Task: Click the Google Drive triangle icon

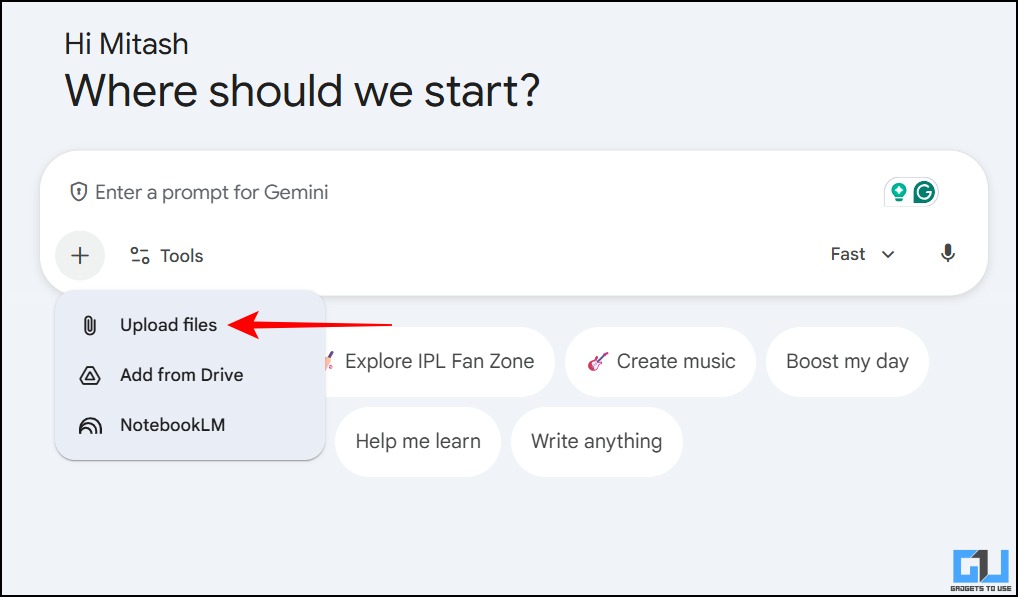Action: click(90, 376)
